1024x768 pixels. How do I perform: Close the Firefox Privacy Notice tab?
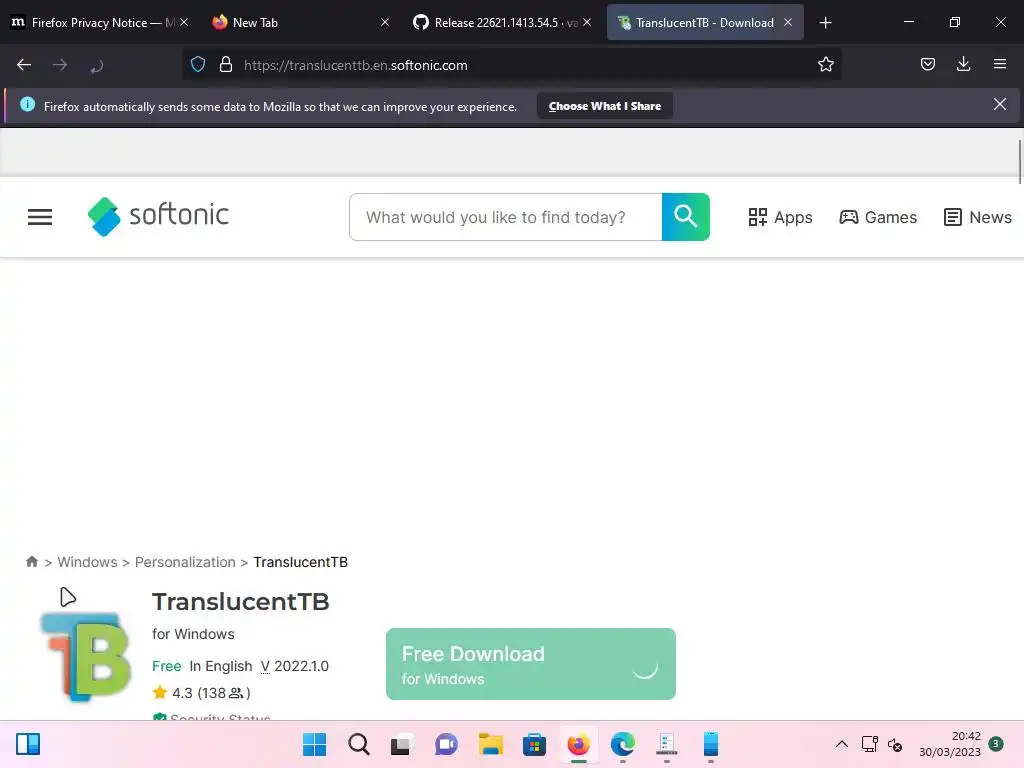[x=184, y=23]
